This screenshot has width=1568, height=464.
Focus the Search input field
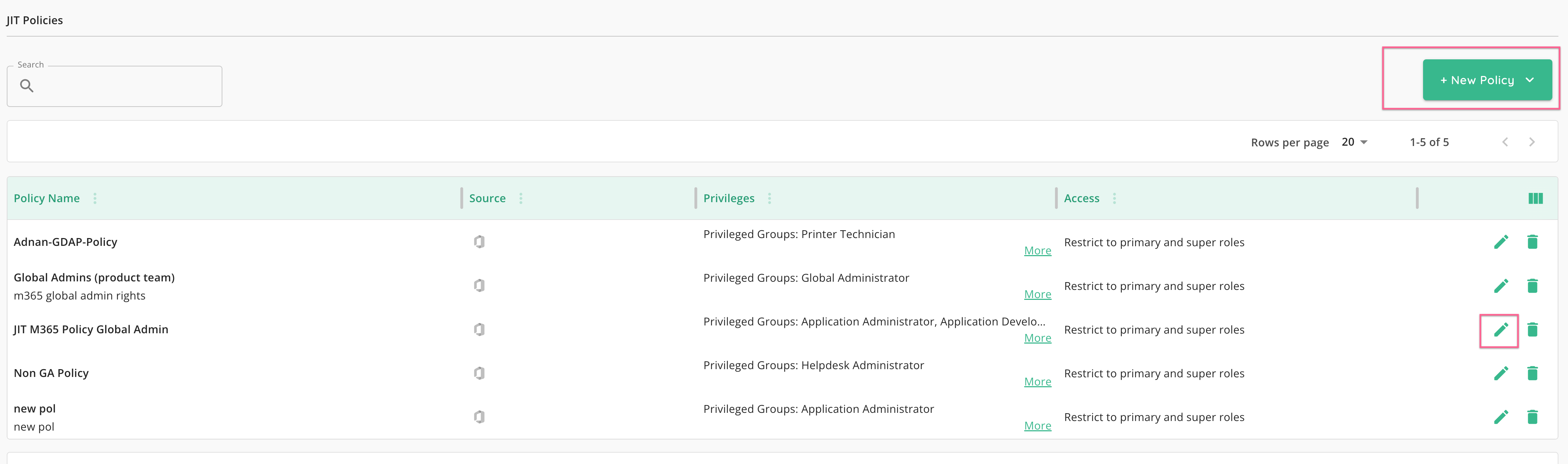click(114, 86)
